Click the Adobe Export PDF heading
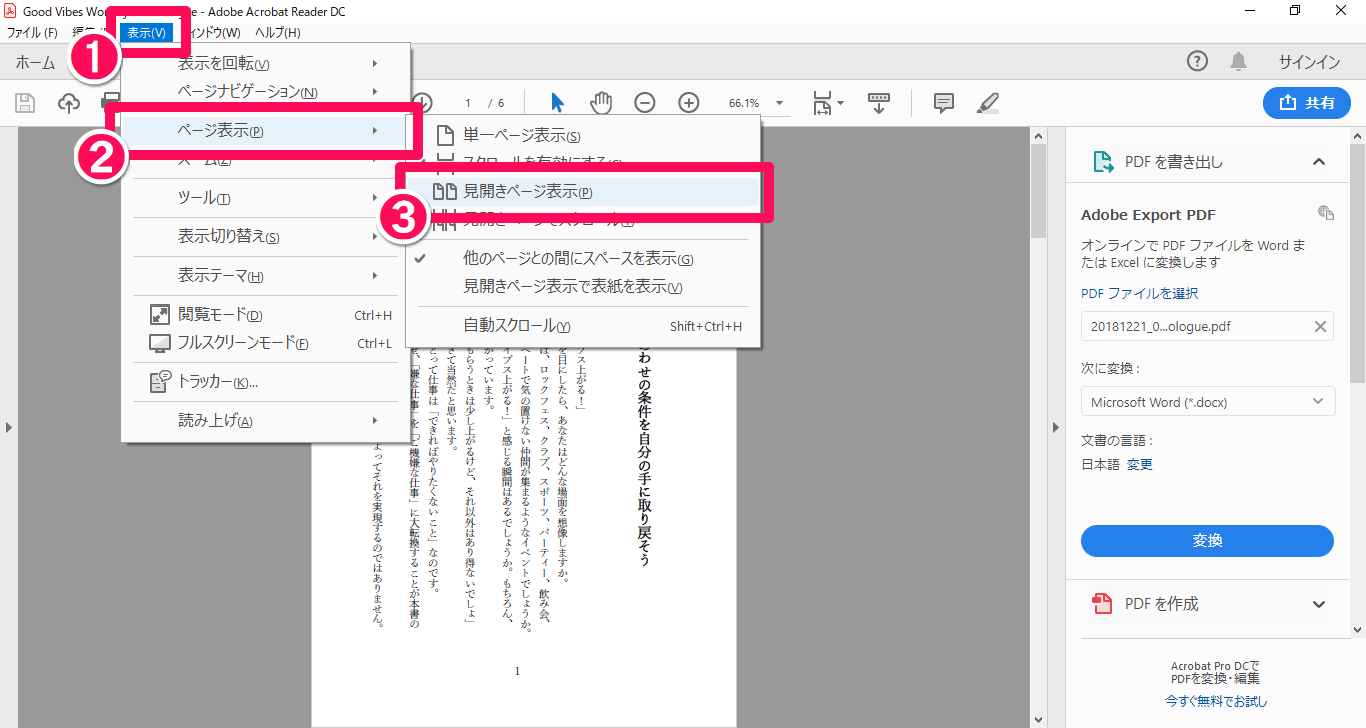 1148,215
